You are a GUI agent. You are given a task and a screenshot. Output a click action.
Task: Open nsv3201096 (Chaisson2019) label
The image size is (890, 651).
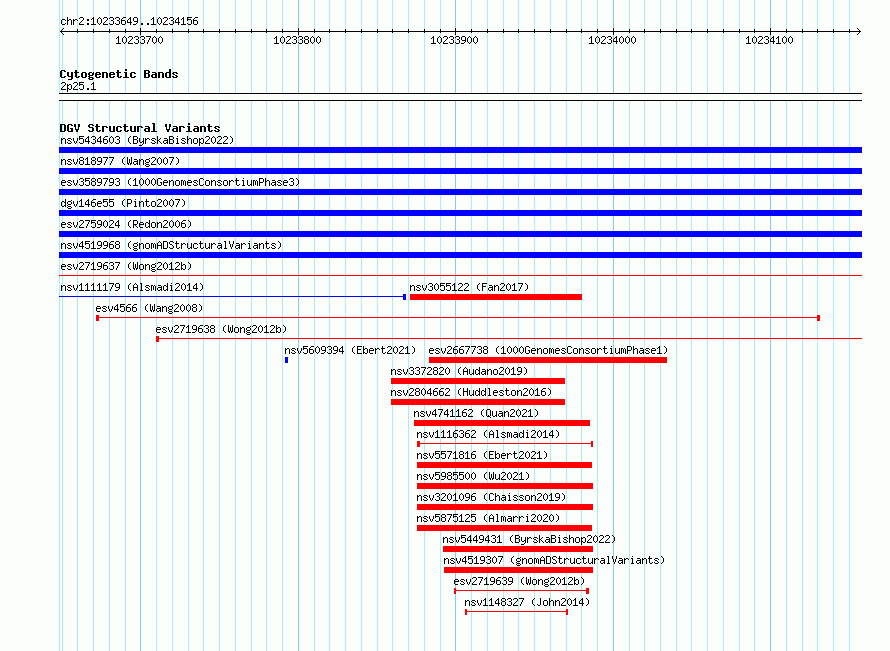pos(491,497)
